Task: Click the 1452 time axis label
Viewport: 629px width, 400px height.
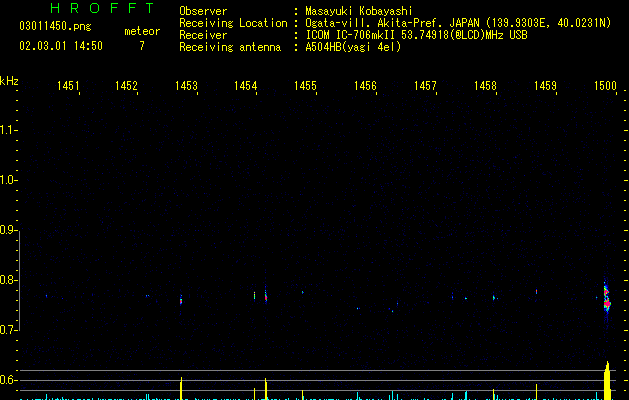Action: pyautogui.click(x=126, y=86)
